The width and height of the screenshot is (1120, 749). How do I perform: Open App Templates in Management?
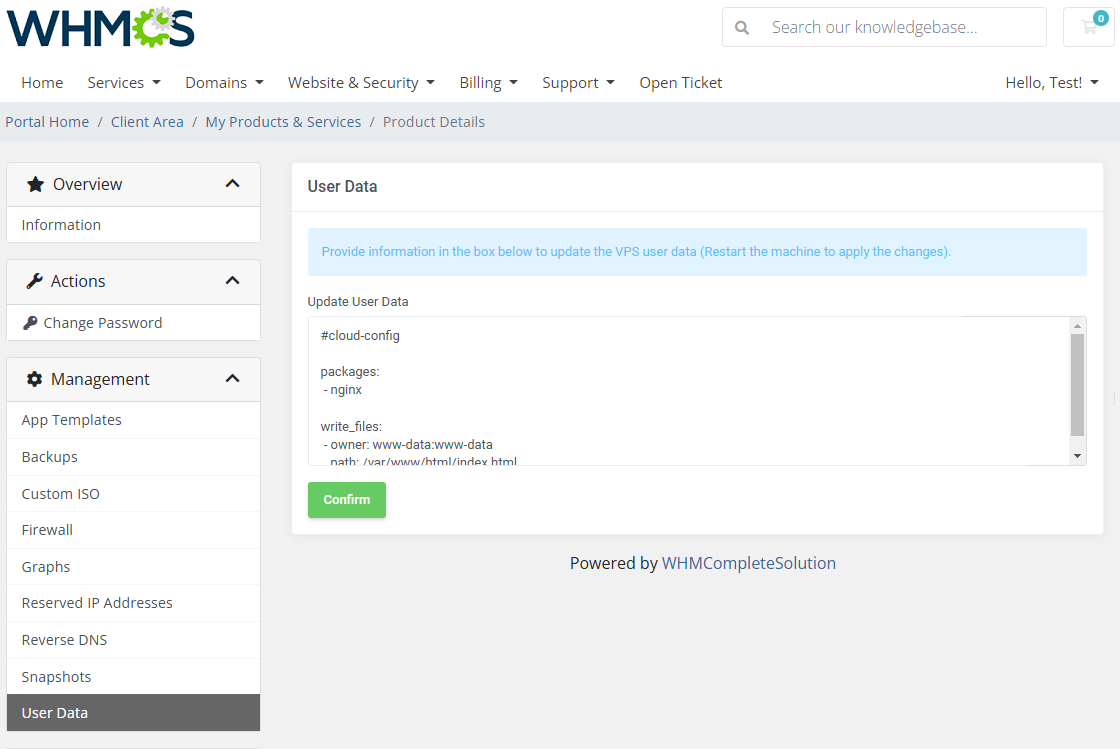pos(134,420)
